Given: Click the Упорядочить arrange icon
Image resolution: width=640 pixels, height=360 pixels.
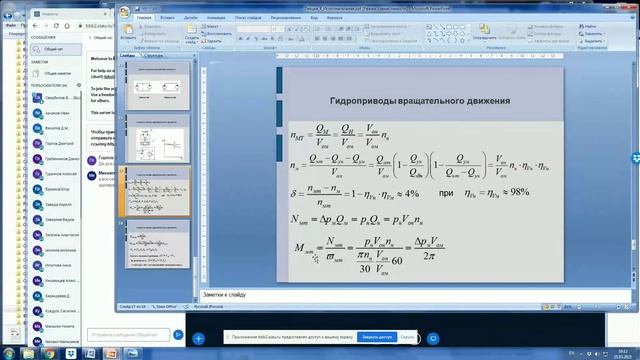Looking at the screenshot, I should coord(484,32).
